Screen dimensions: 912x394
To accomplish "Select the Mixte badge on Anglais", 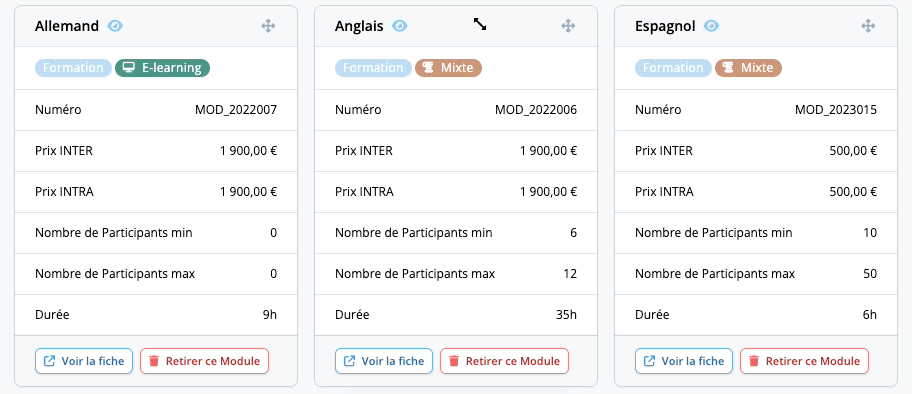I will click(448, 68).
